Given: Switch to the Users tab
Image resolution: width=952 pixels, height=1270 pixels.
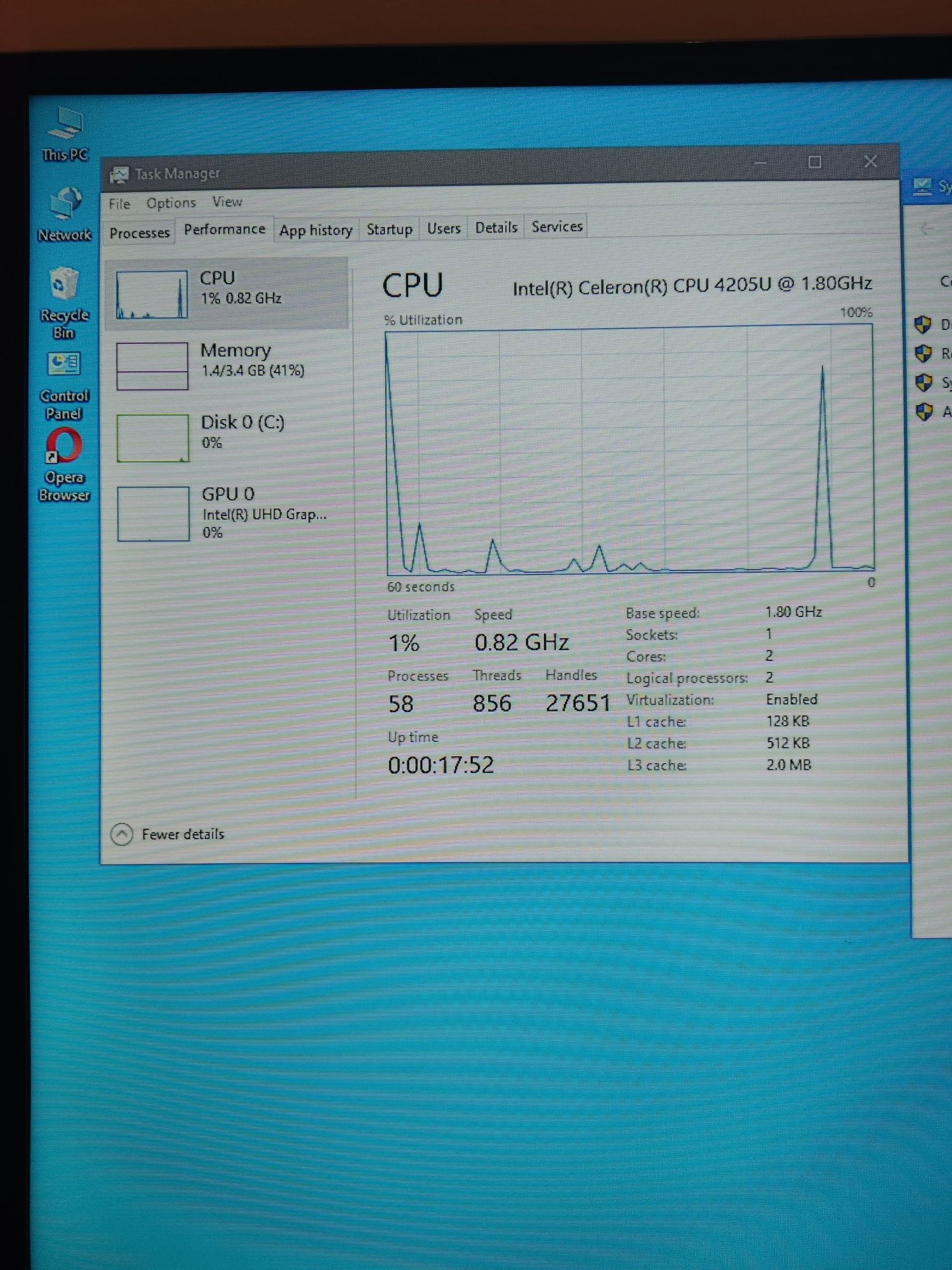Looking at the screenshot, I should pos(444,228).
